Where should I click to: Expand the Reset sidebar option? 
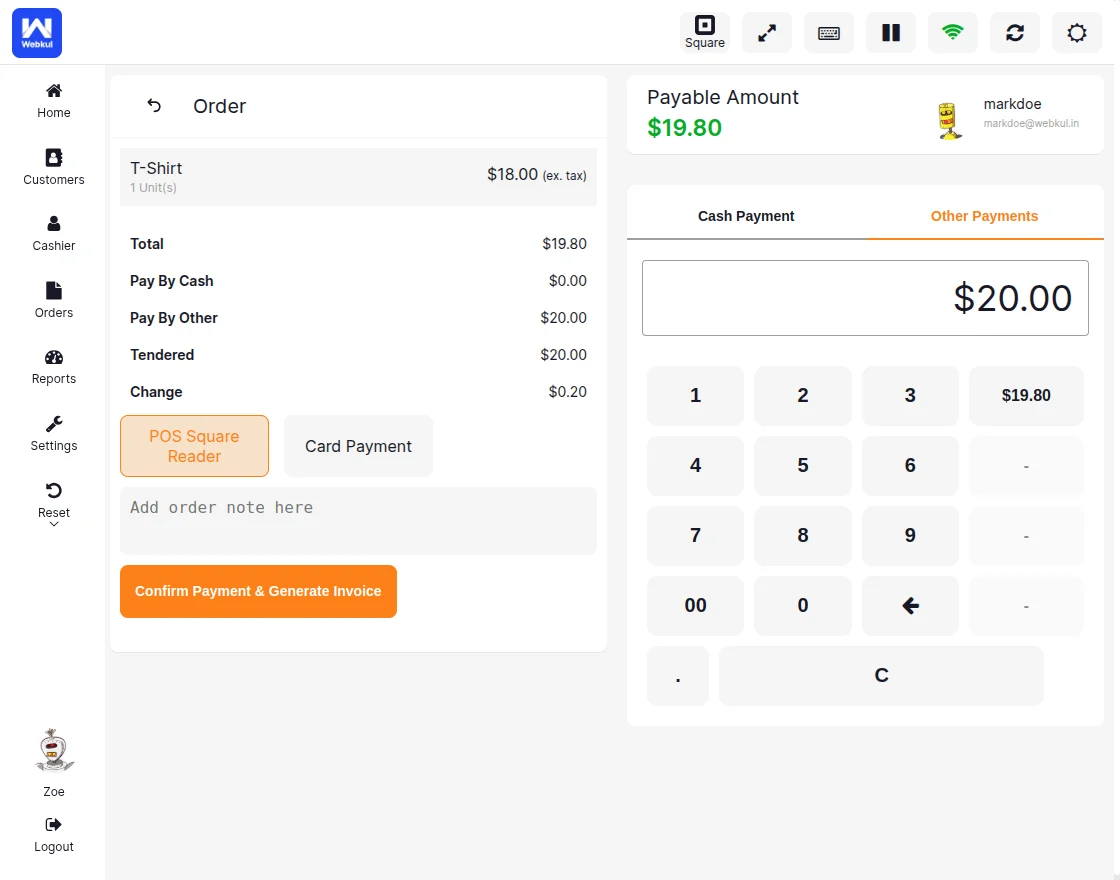click(53, 504)
